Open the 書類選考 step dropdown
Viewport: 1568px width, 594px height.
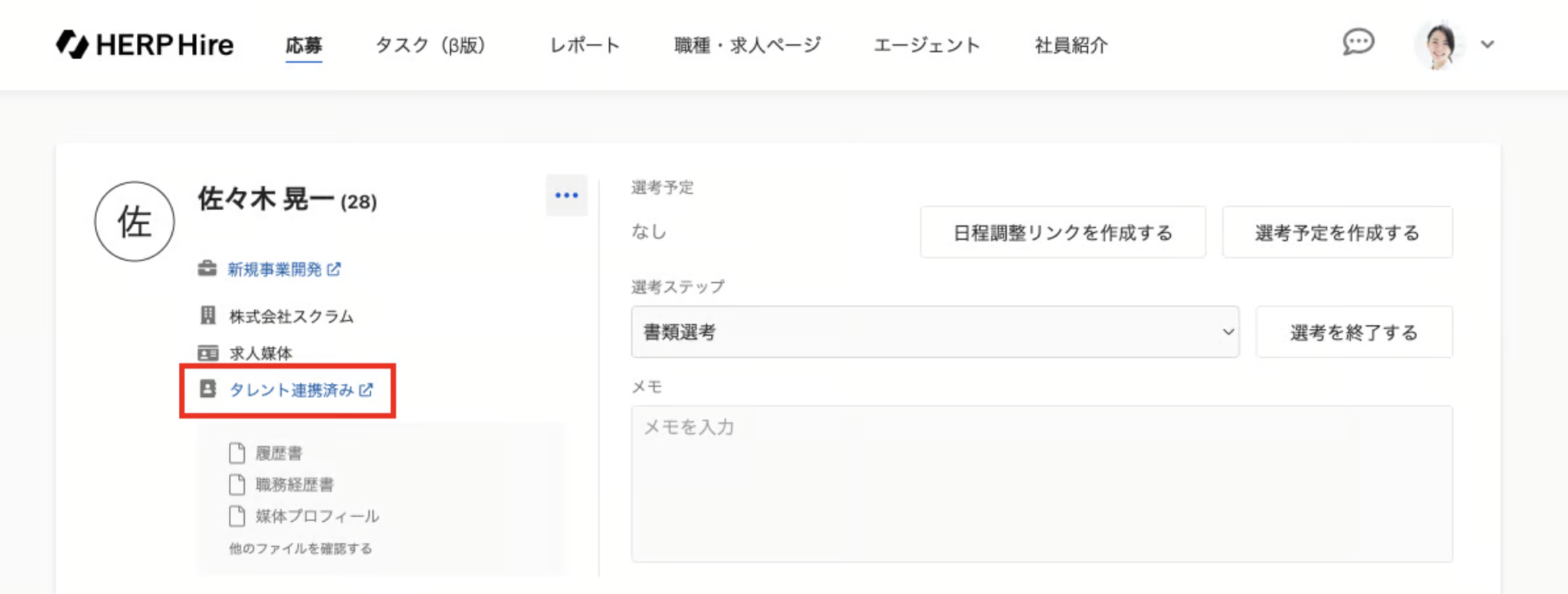coord(934,332)
